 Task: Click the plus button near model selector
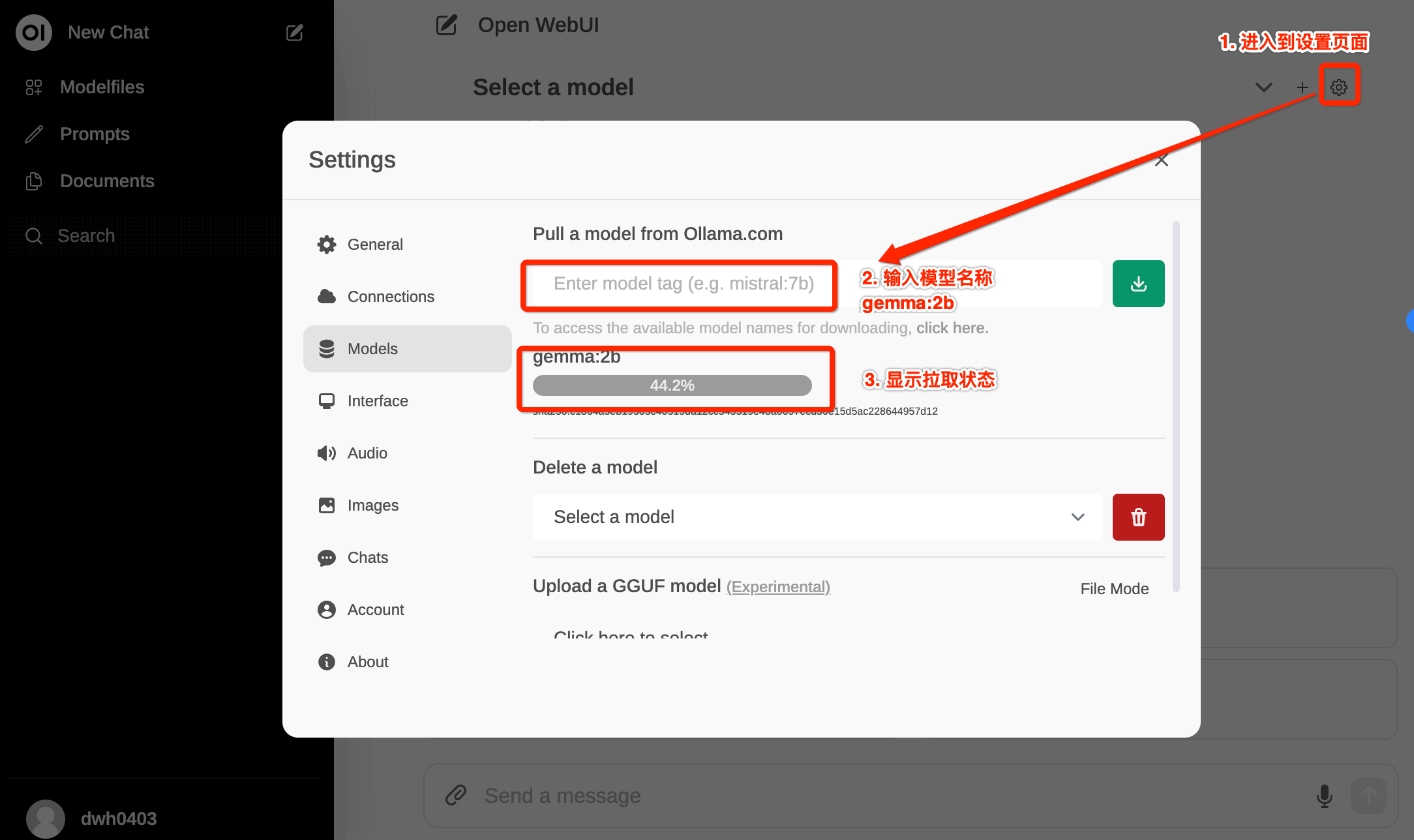(x=1302, y=87)
